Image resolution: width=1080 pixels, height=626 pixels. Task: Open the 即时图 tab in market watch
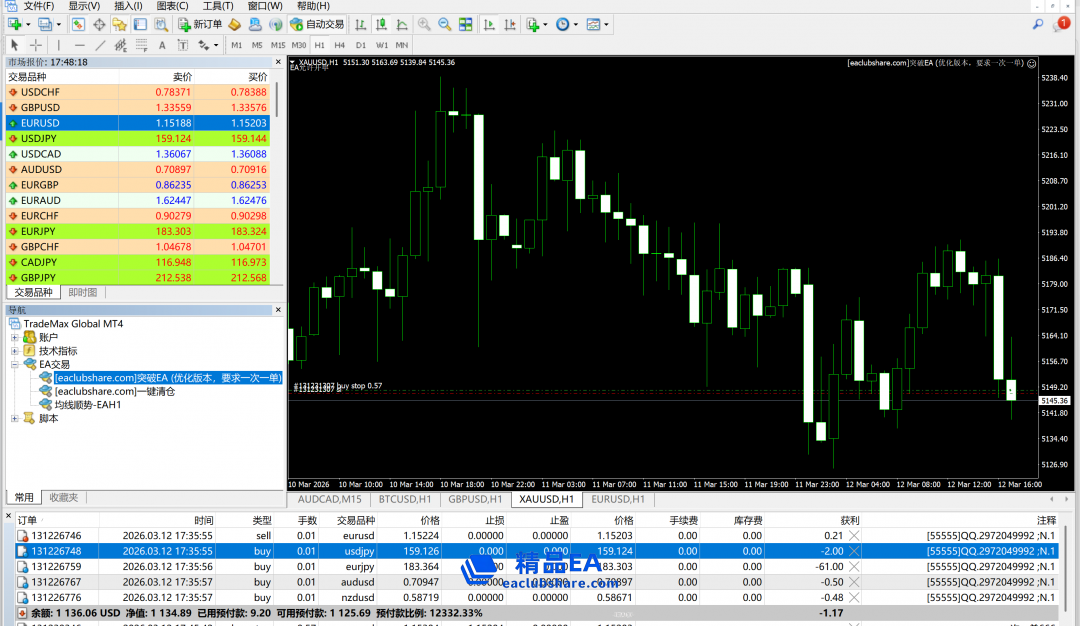(82, 292)
